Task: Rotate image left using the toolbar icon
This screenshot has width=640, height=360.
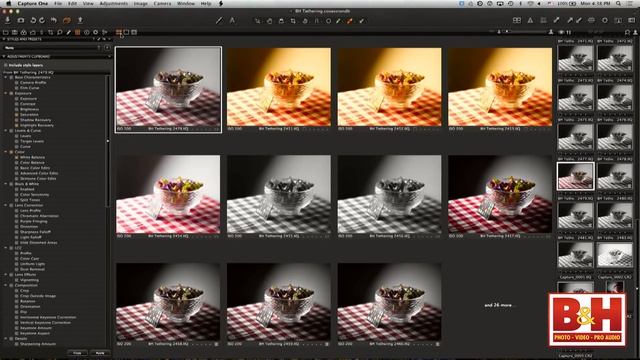Action: coord(33,20)
